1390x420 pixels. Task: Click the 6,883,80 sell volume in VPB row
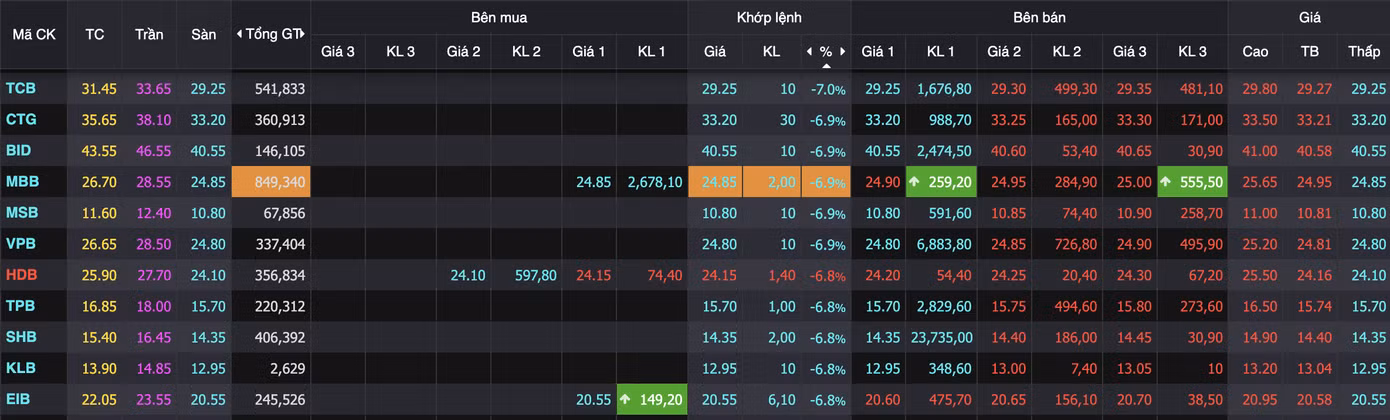pos(943,244)
